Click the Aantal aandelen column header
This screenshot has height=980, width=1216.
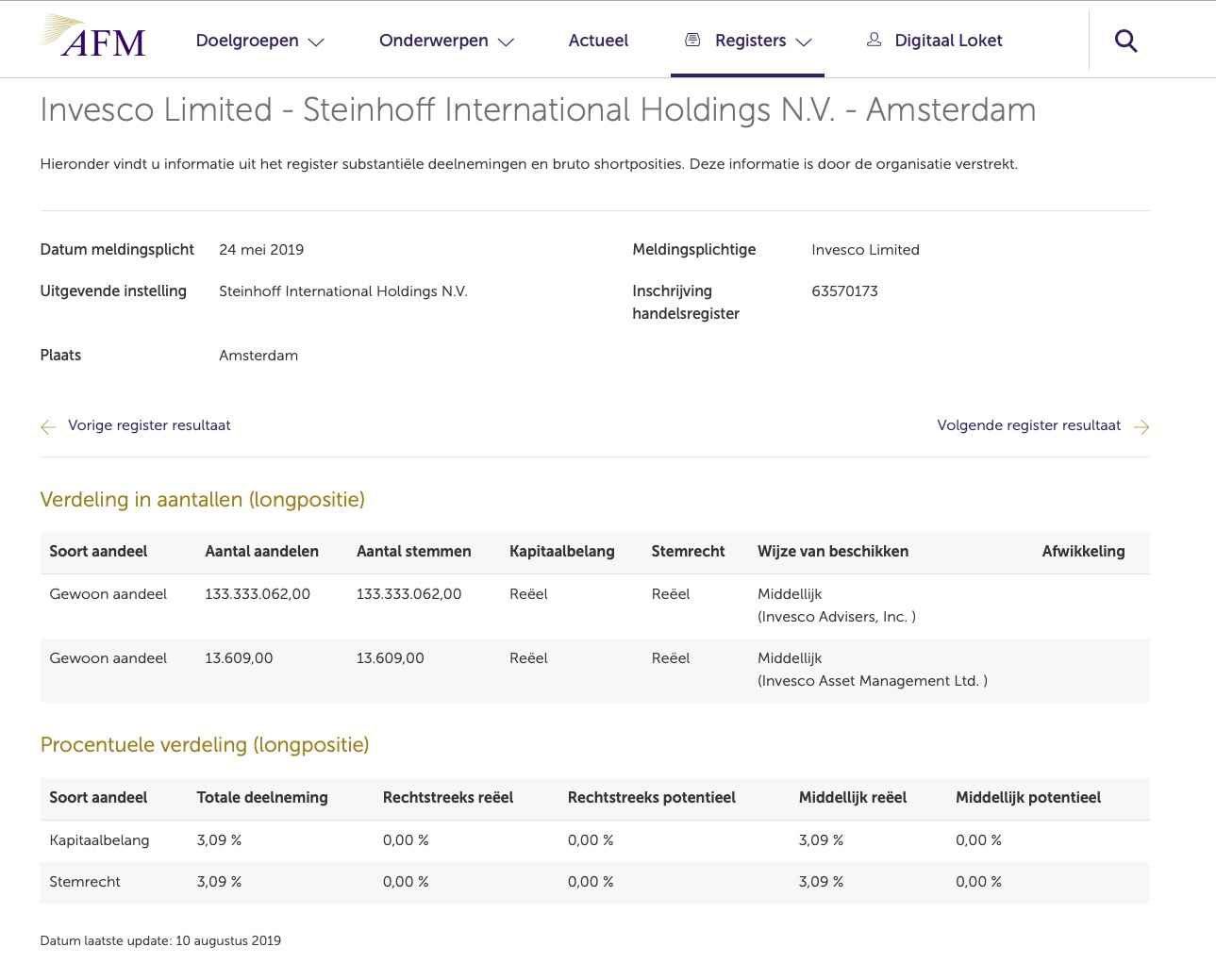tap(261, 552)
